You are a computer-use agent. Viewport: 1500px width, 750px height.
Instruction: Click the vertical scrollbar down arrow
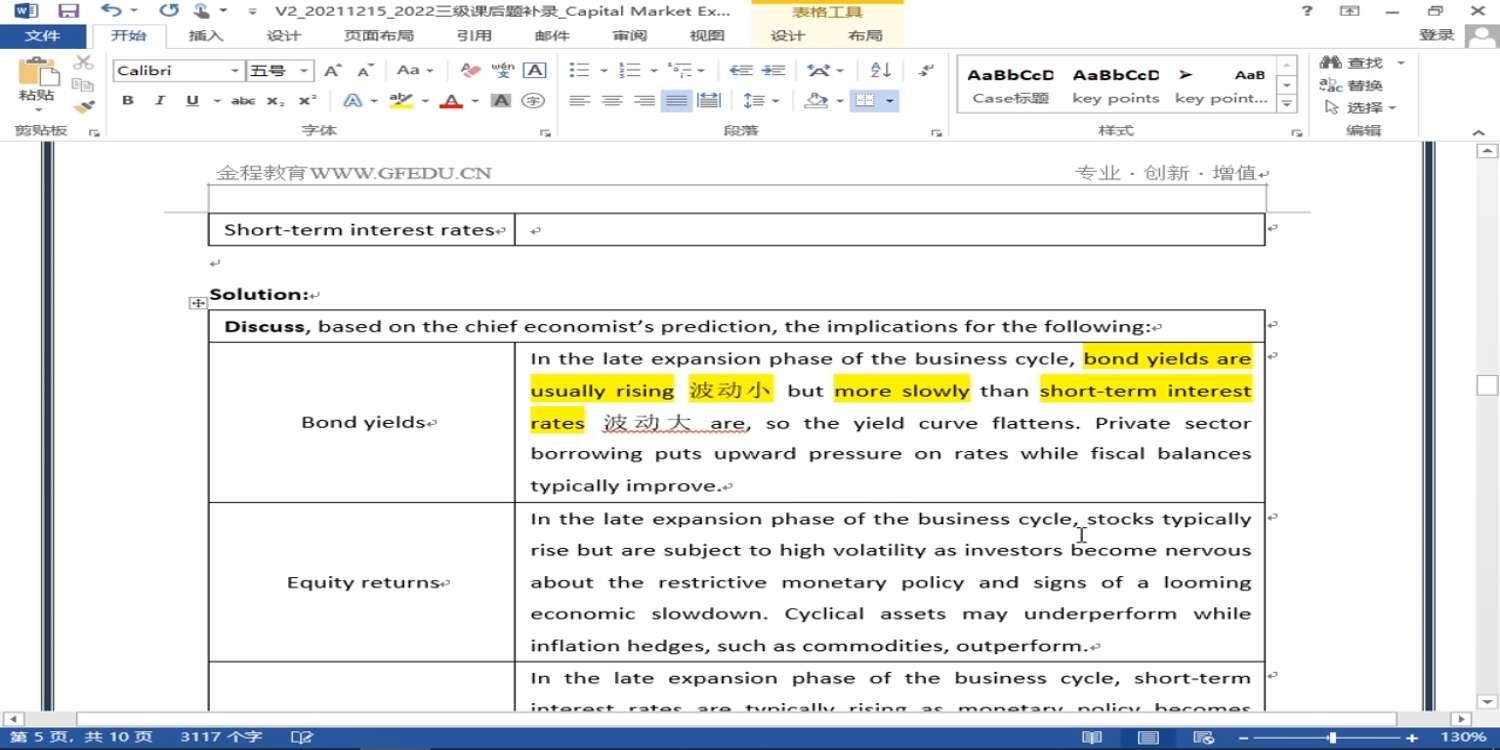point(1488,702)
